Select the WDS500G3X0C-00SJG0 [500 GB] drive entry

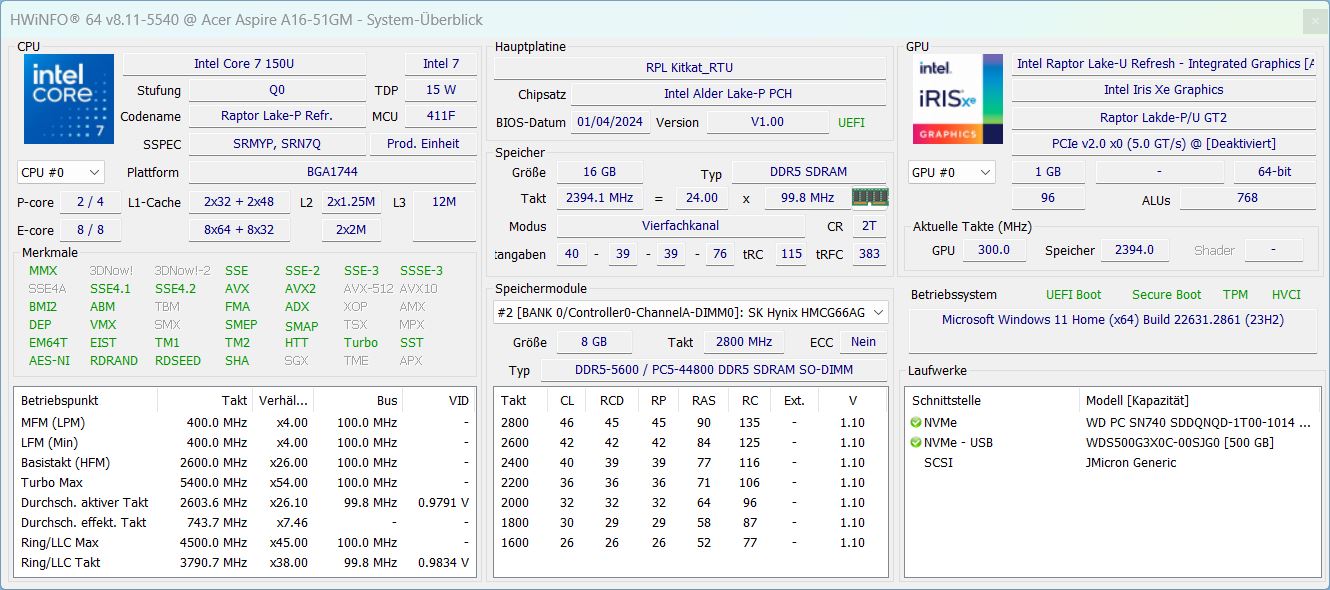click(x=1180, y=442)
